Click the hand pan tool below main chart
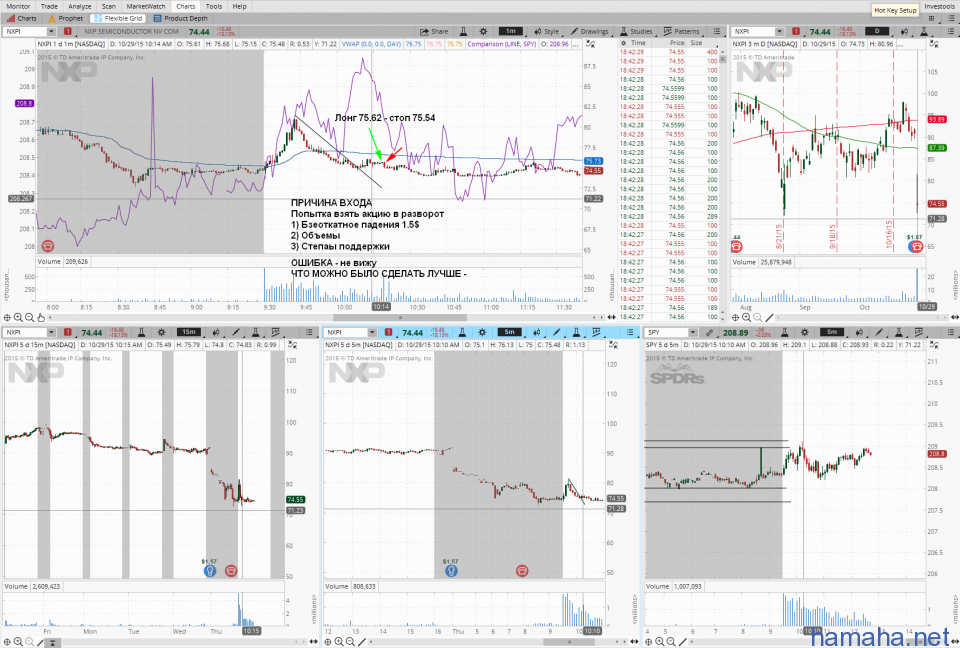The width and height of the screenshot is (960, 648). point(40,317)
